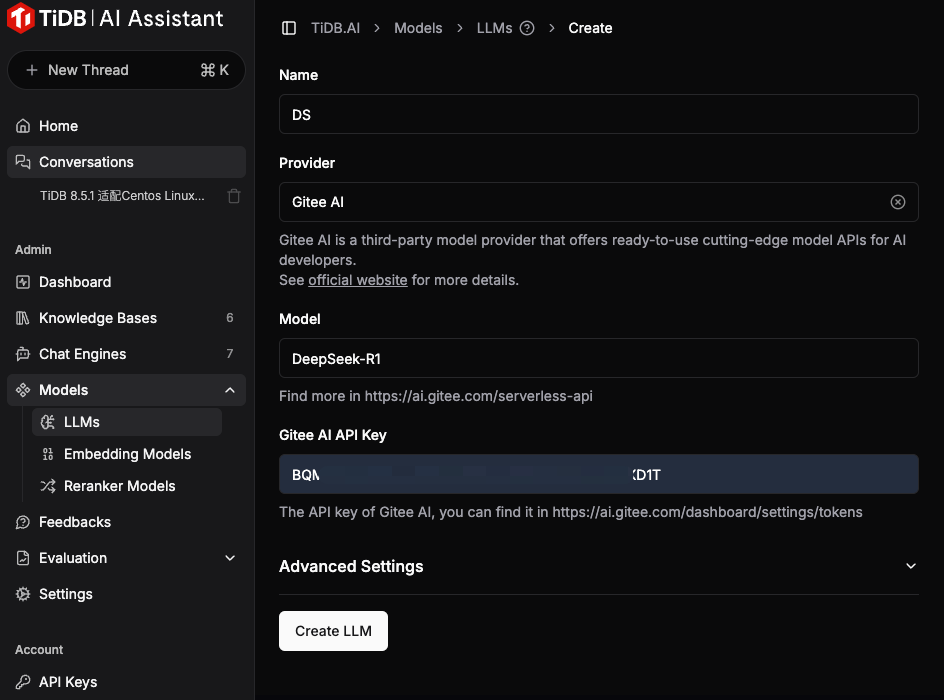Go to Reranker Models
944x700 pixels.
point(119,486)
